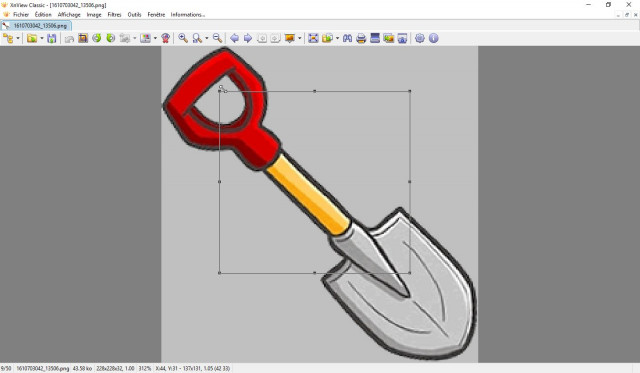Click the Crop selection icon
The image size is (640, 373).
(x=83, y=38)
